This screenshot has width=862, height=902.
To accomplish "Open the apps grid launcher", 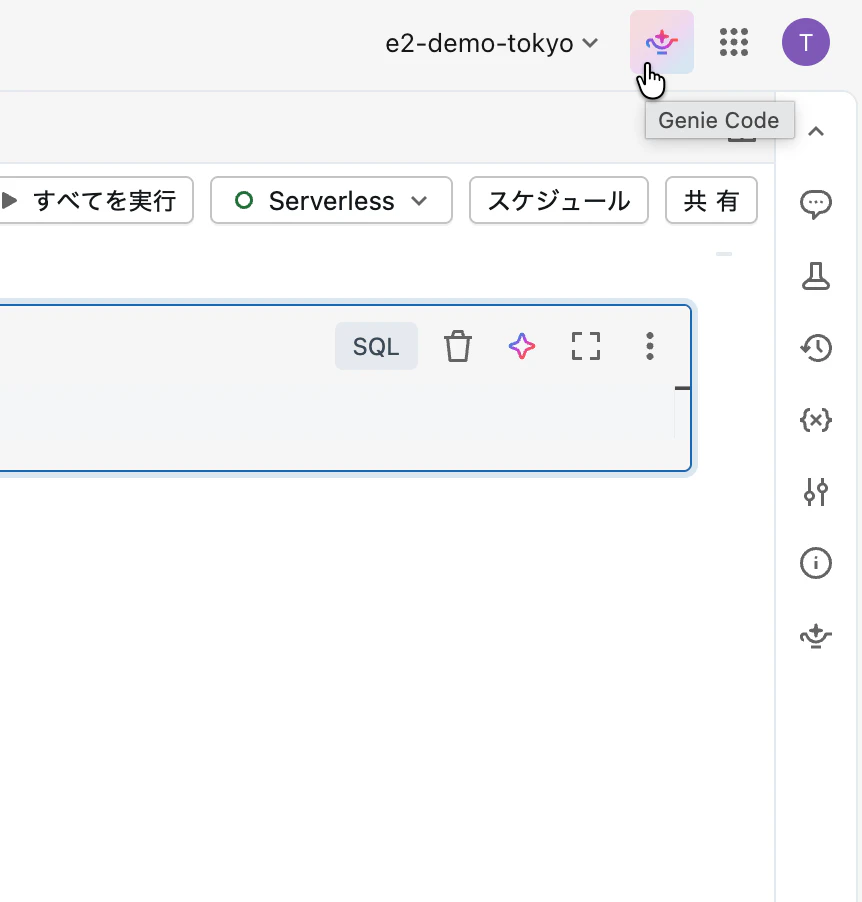I will 734,42.
